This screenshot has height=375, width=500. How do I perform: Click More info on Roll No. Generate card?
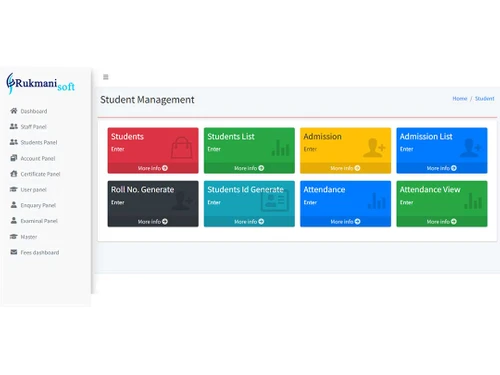click(153, 222)
